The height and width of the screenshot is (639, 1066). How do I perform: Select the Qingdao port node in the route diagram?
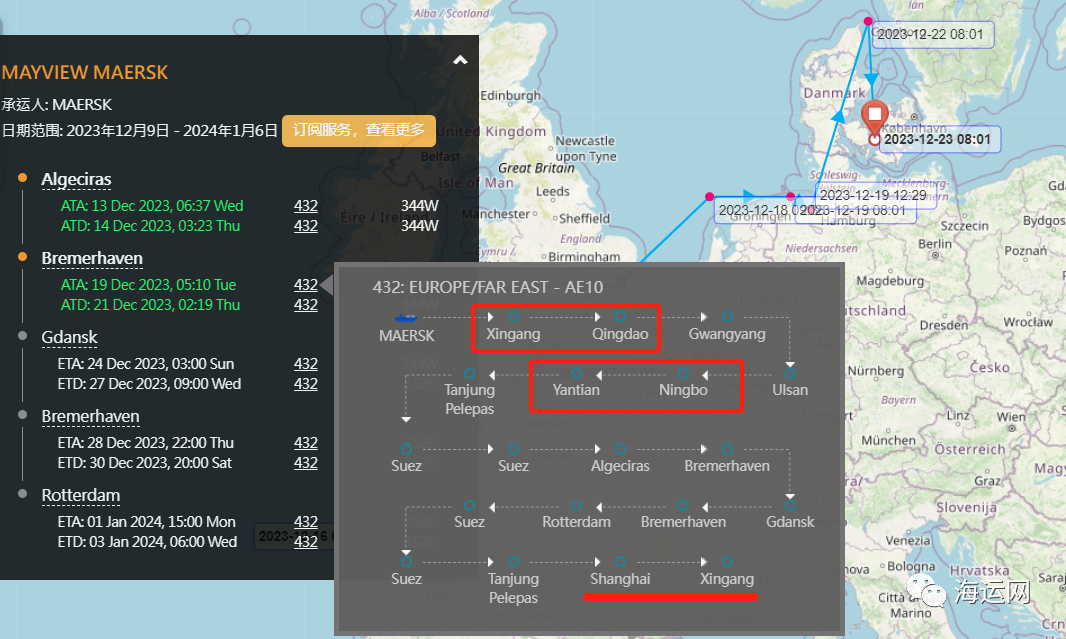click(x=620, y=317)
